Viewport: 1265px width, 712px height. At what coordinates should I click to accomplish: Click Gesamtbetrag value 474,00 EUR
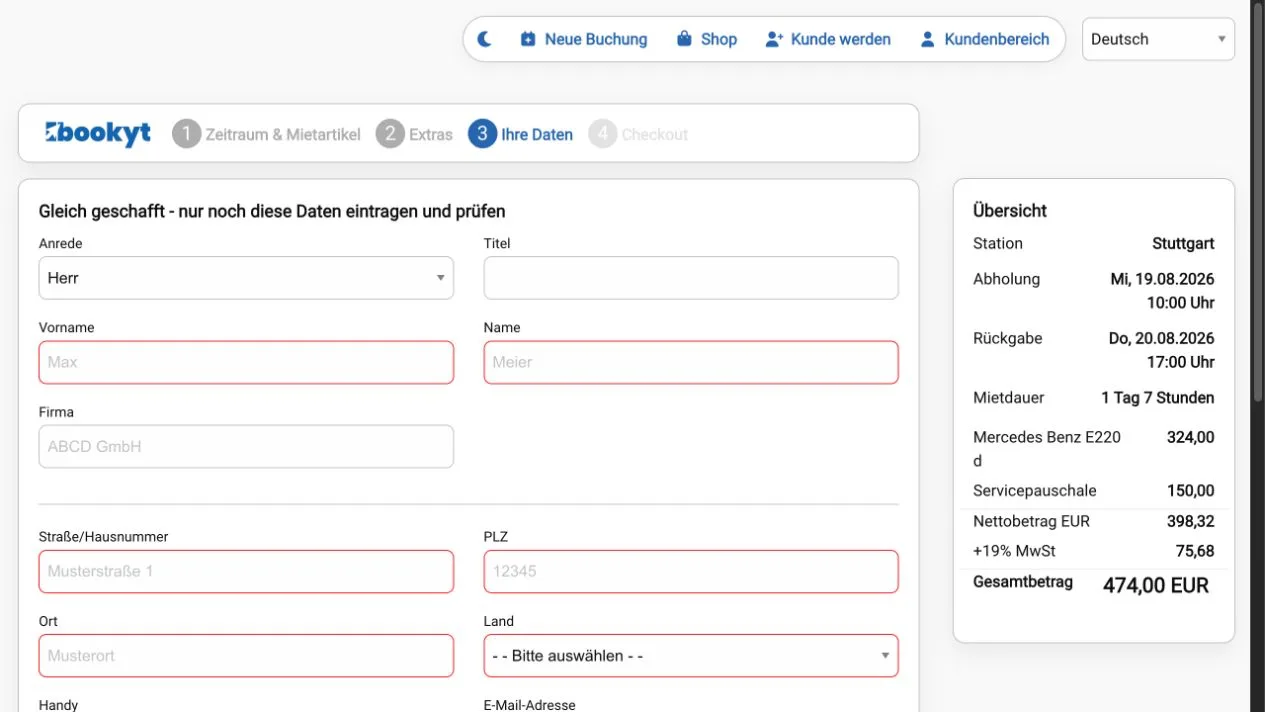[x=1156, y=585]
